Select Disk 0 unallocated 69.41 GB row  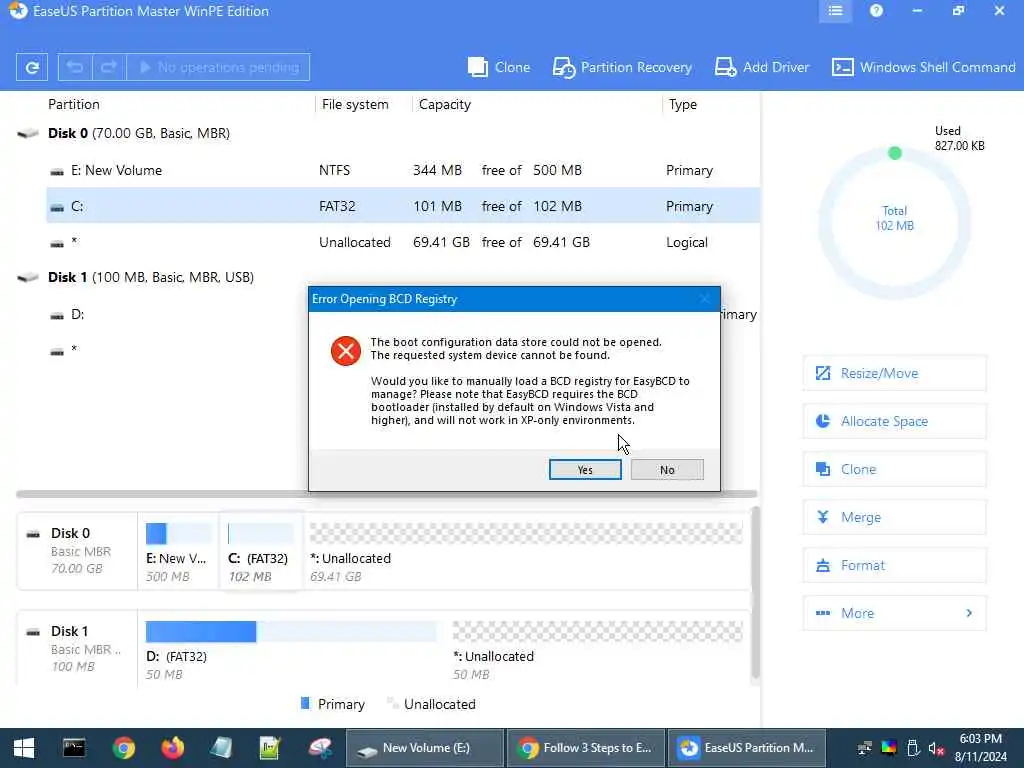coord(403,242)
